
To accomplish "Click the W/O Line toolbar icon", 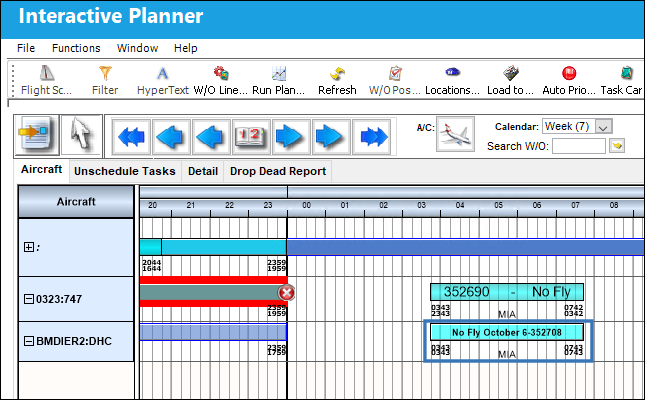I will (x=221, y=73).
